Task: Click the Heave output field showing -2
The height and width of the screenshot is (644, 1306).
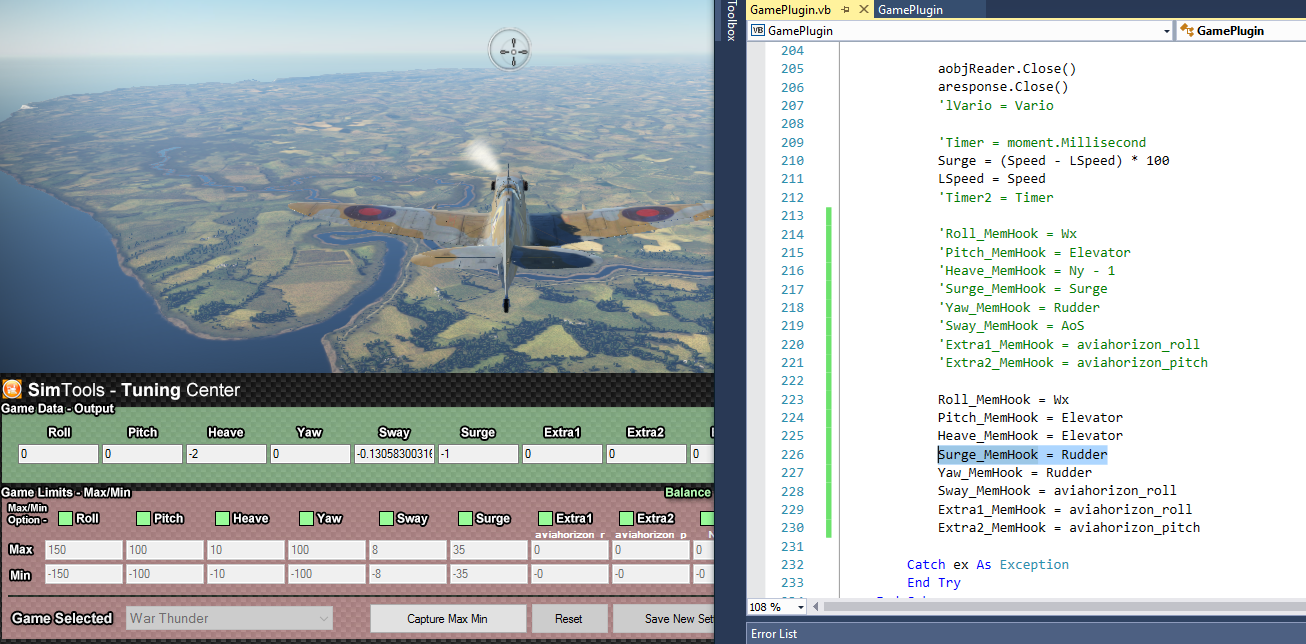Action: tap(226, 454)
